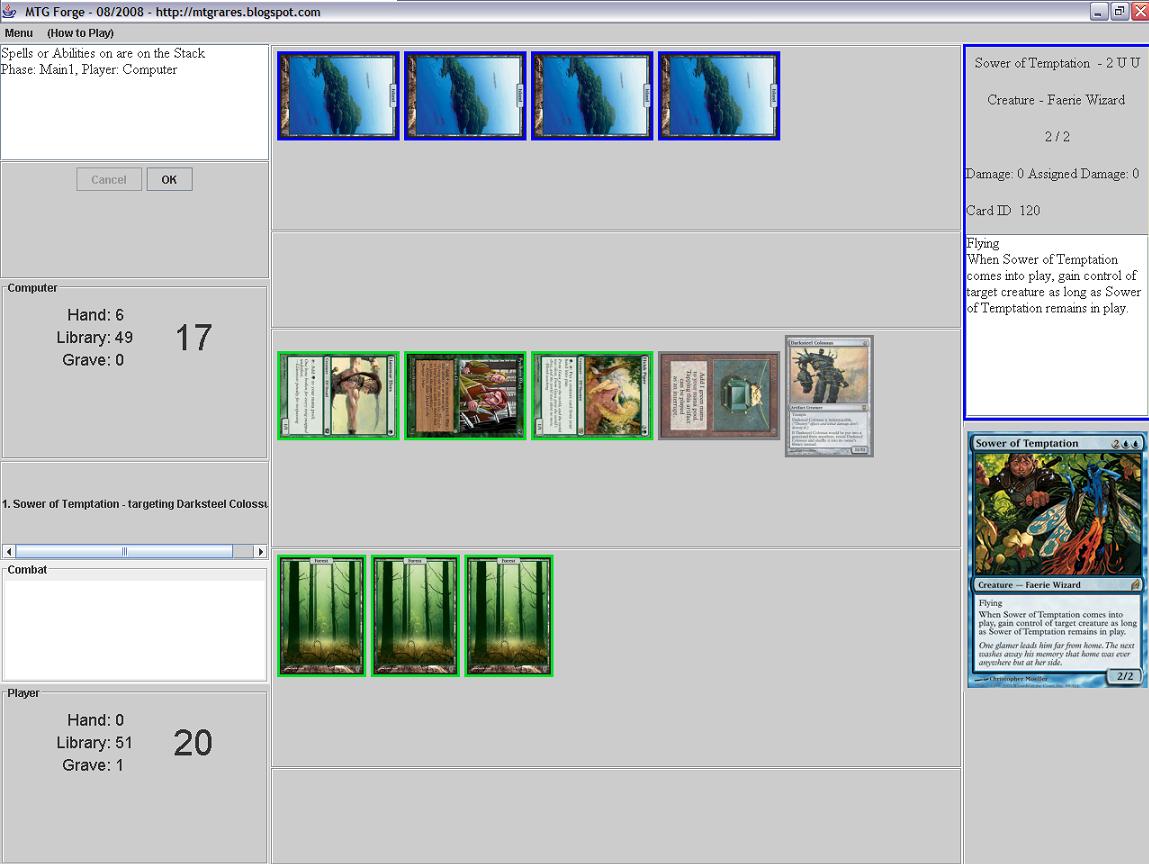Click the 'Sower of Temptation - 2 U U' heading
Screen dimensions: 1149x864
pyautogui.click(x=1057, y=64)
